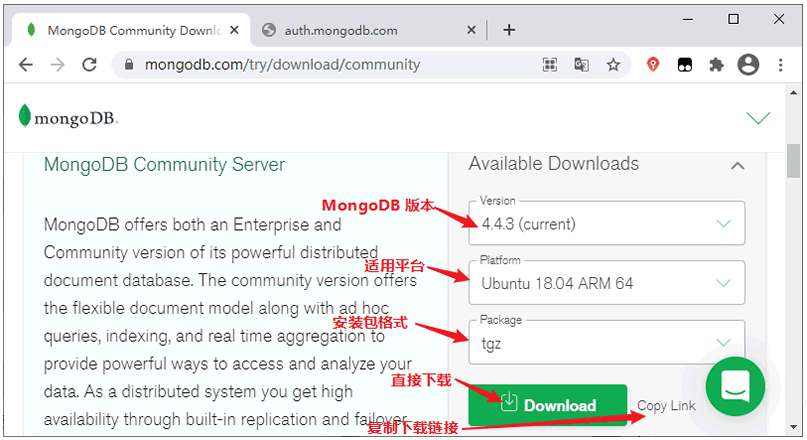The height and width of the screenshot is (440, 807).
Task: Go back to the previous page
Action: 26,65
